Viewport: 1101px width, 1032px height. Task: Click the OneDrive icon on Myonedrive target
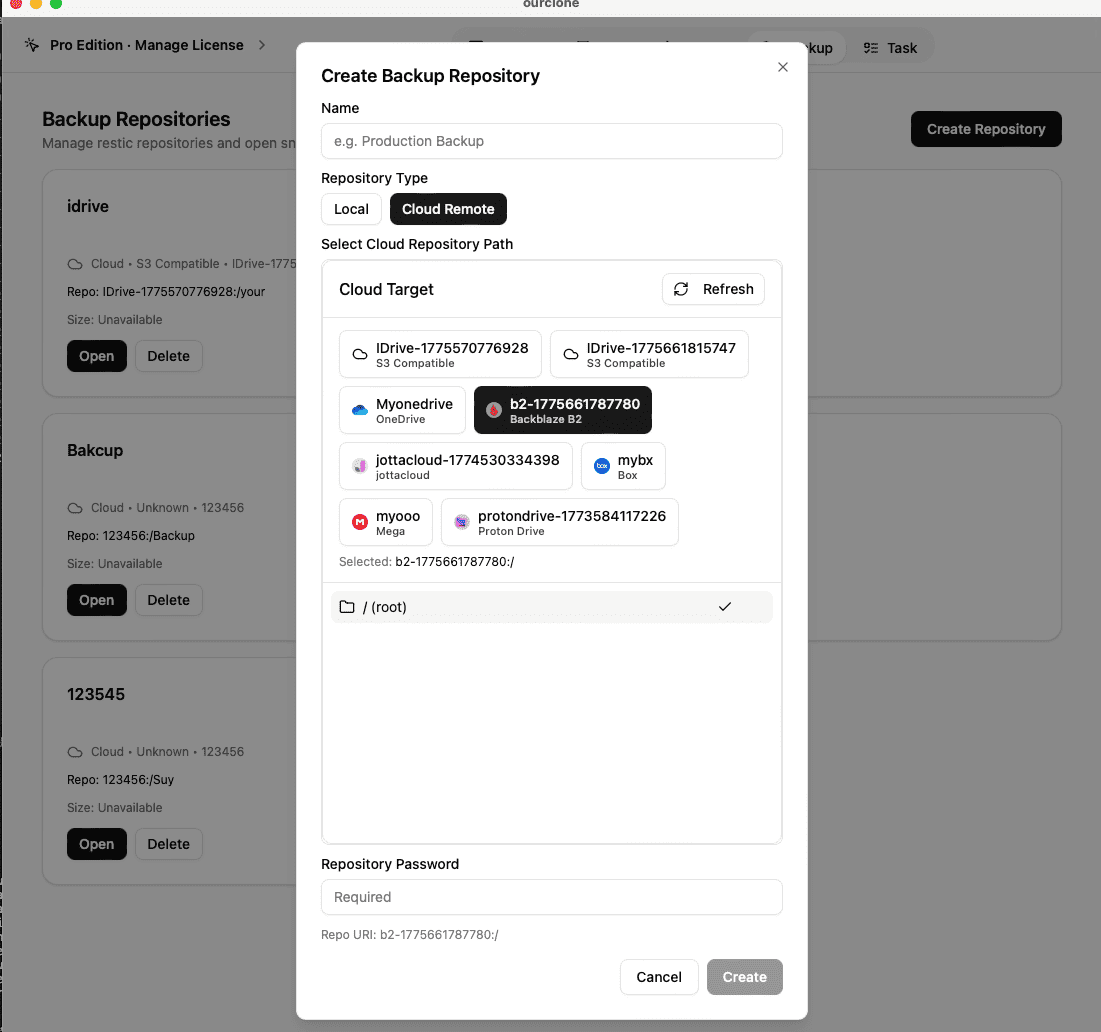click(x=359, y=410)
